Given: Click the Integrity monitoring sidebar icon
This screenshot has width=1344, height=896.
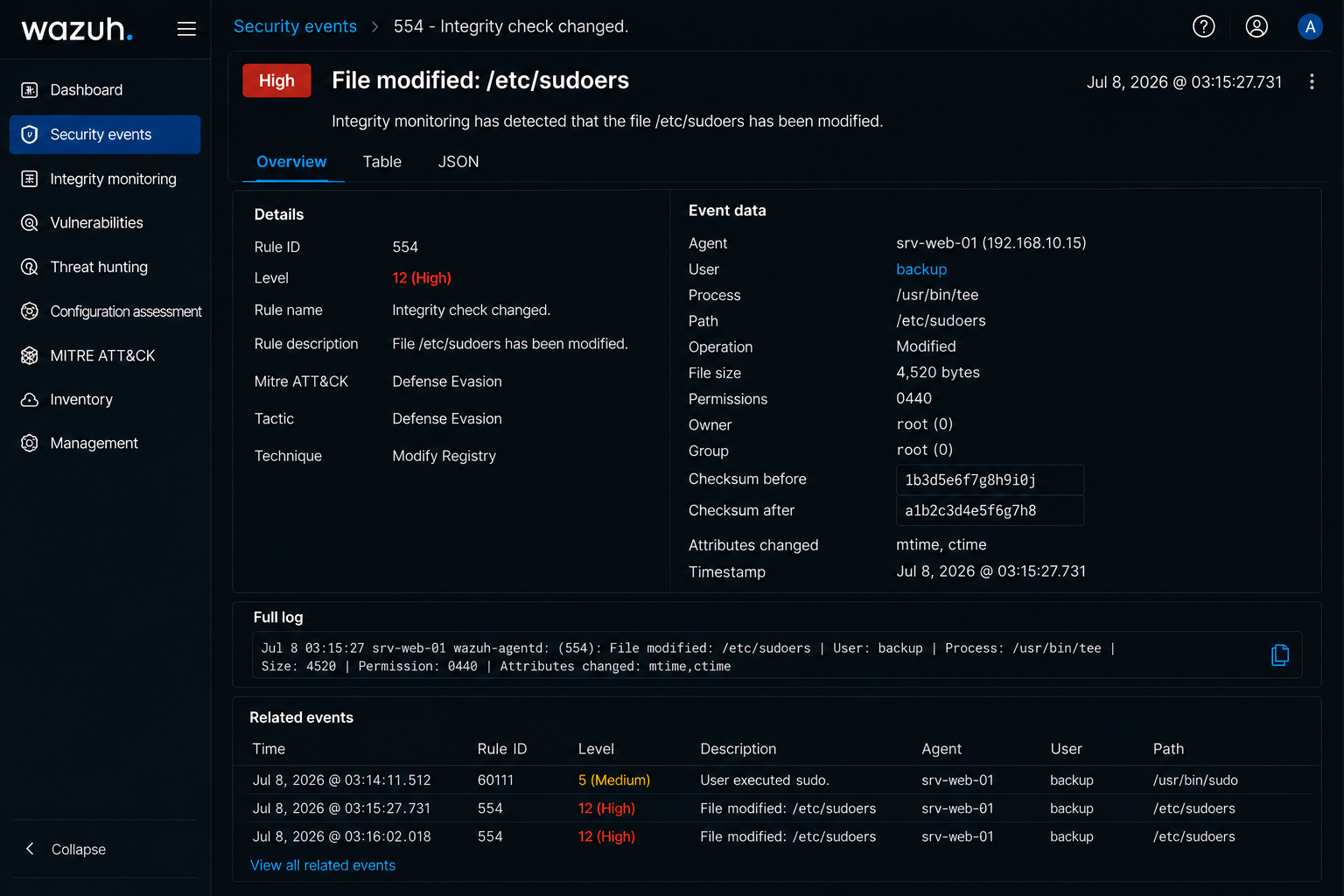Looking at the screenshot, I should point(30,179).
